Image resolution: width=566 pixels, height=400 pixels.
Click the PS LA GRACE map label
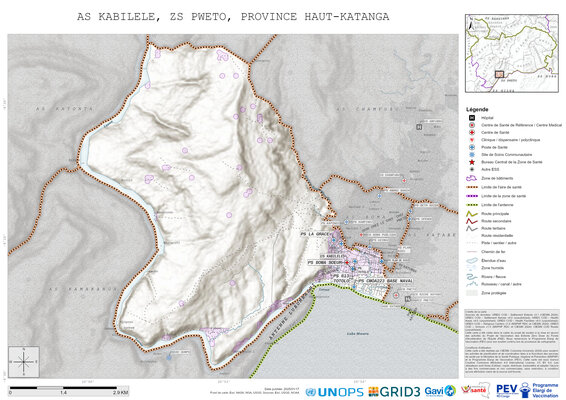pos(314,234)
